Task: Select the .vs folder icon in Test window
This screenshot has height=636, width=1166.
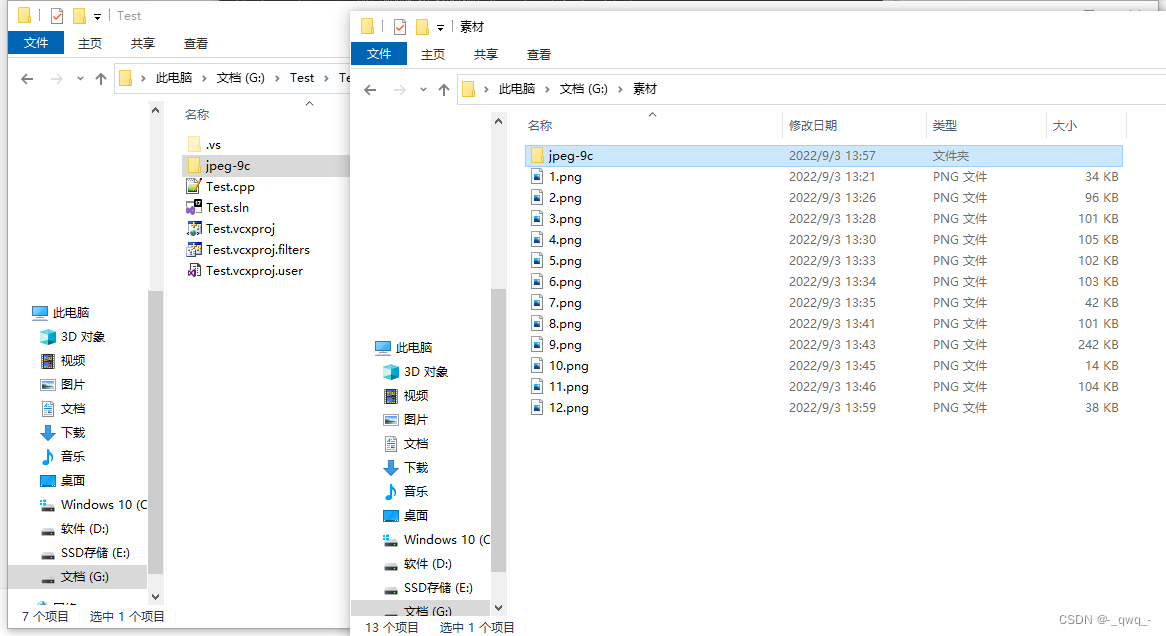Action: click(x=194, y=144)
